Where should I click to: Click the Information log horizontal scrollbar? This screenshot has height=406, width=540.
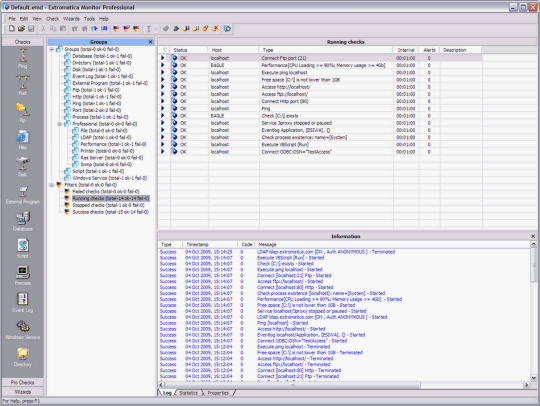[x=344, y=385]
